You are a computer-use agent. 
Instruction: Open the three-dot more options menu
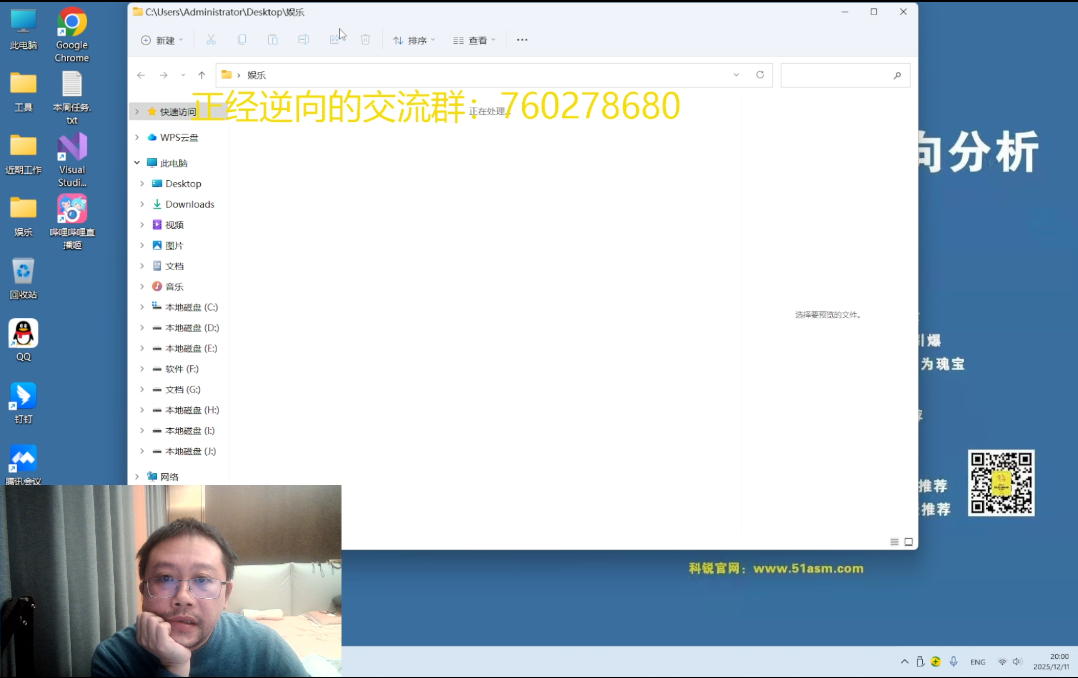click(522, 40)
